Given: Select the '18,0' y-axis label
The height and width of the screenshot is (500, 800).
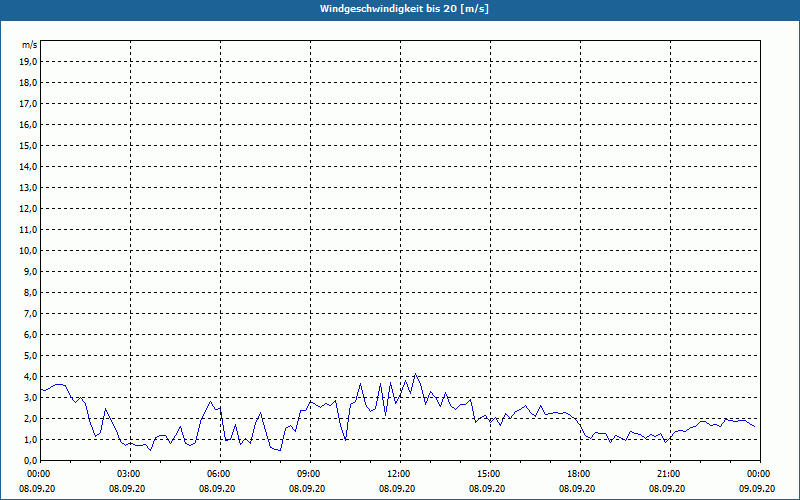Looking at the screenshot, I should point(30,83).
